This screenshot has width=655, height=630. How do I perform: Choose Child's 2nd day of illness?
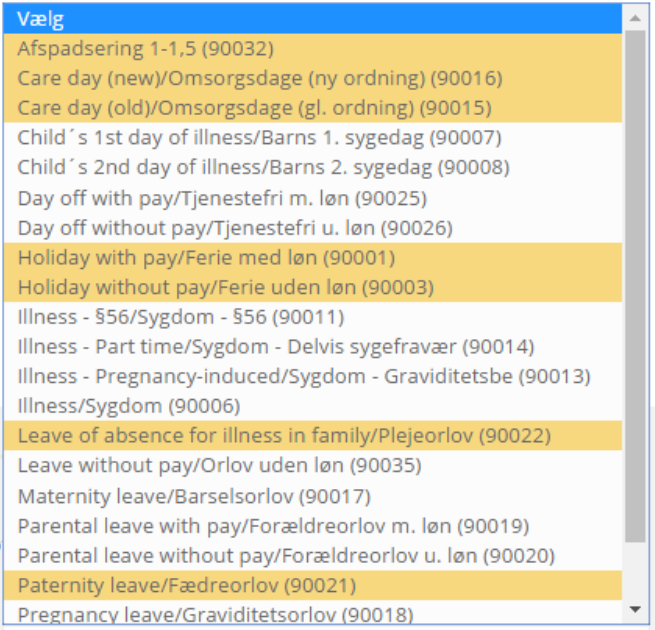click(263, 168)
